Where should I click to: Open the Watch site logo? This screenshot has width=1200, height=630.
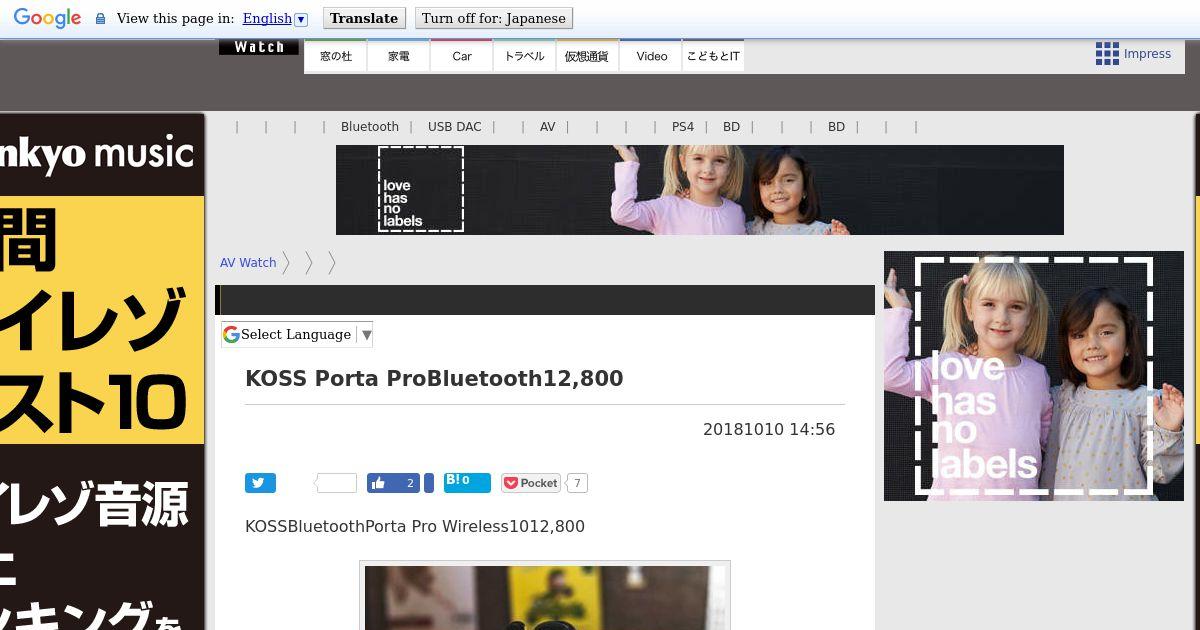coord(259,47)
